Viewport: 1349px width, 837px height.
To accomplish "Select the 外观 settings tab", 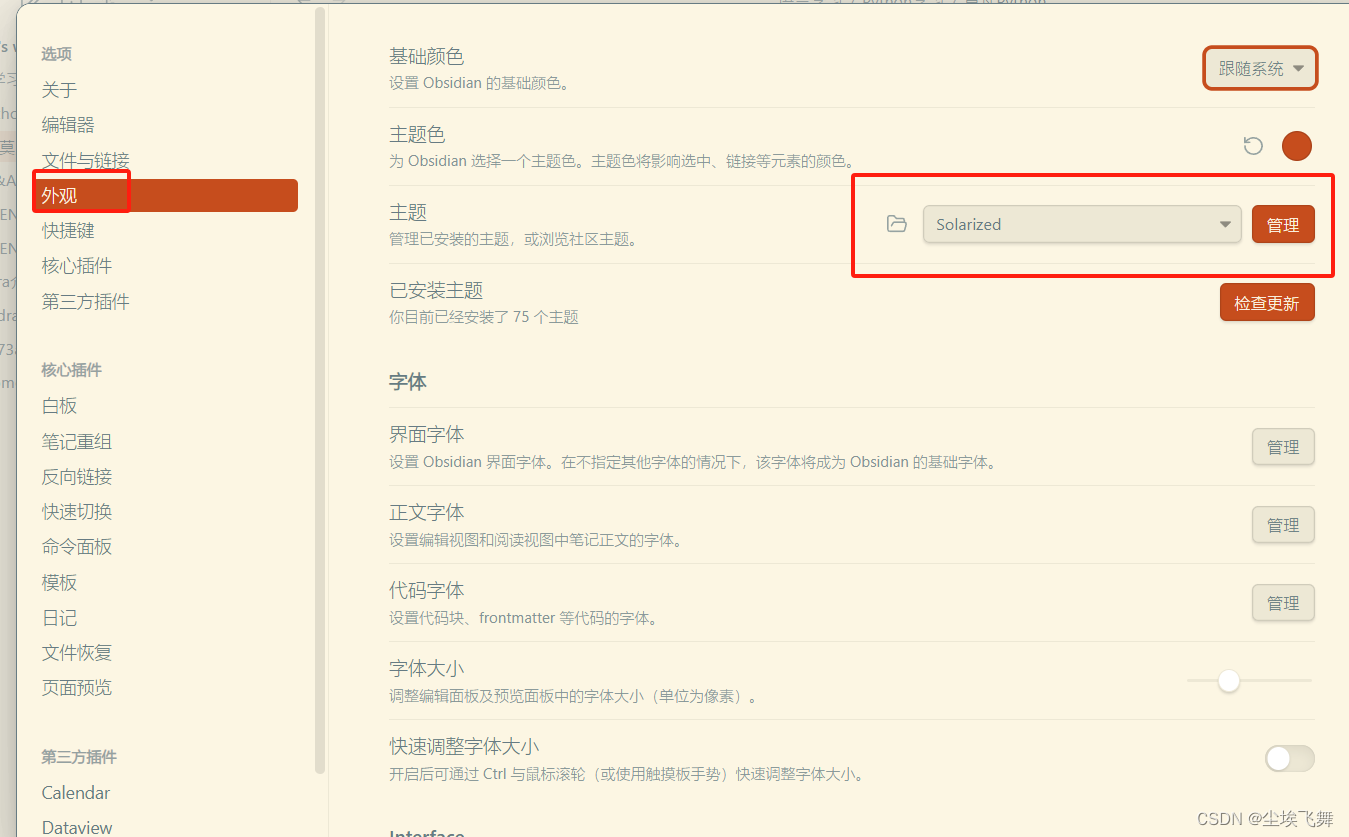I will tap(165, 195).
